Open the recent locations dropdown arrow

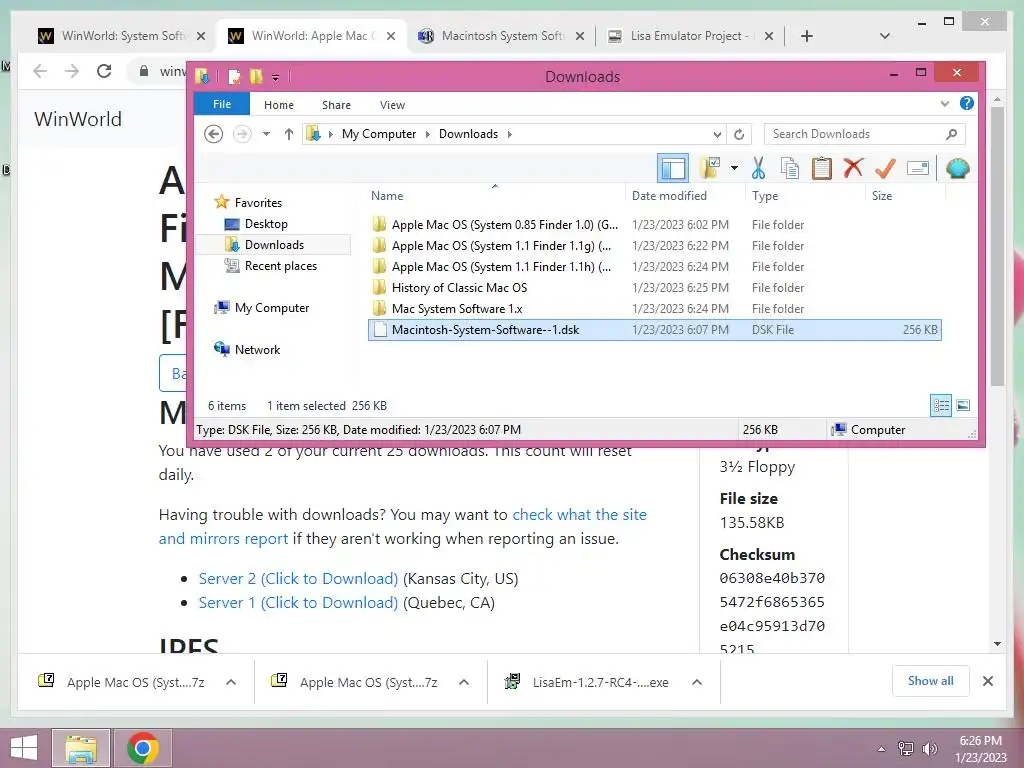(x=266, y=134)
